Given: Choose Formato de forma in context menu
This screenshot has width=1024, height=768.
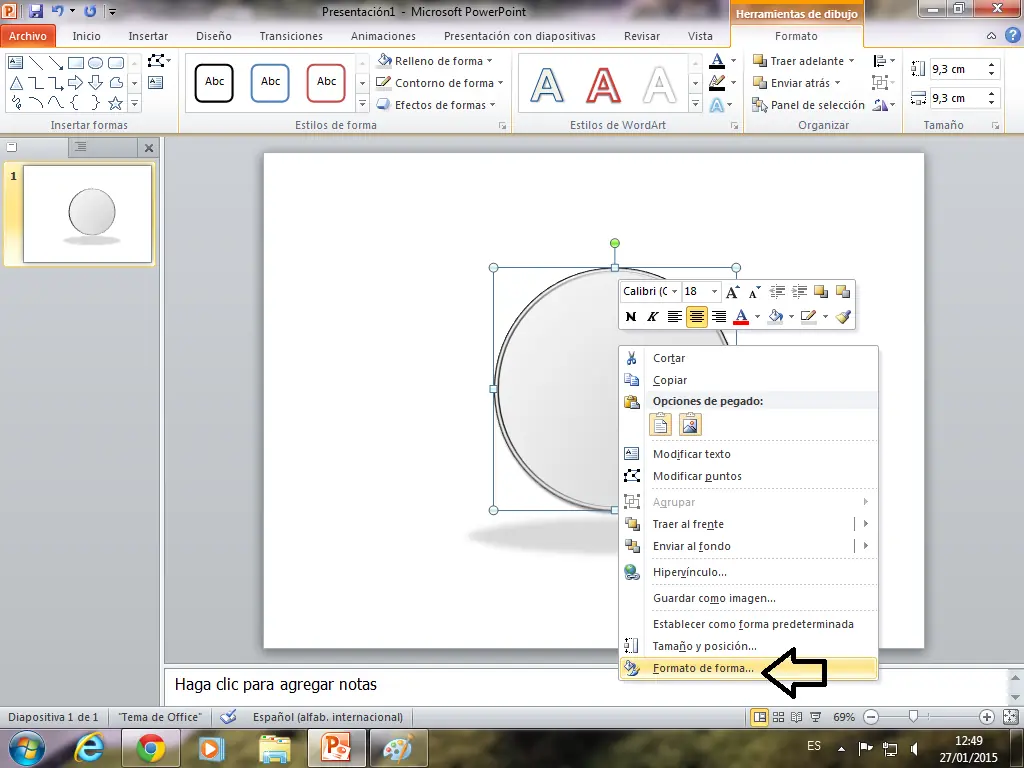Looking at the screenshot, I should (x=748, y=668).
